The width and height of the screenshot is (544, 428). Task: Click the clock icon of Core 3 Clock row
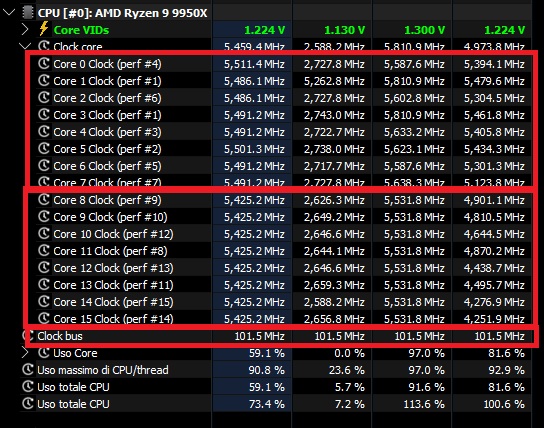point(44,115)
